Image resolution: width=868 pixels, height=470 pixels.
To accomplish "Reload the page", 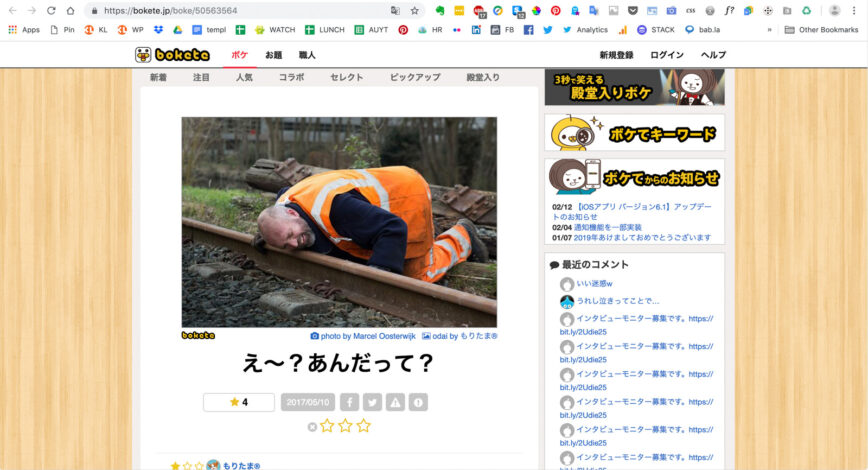I will tap(50, 10).
